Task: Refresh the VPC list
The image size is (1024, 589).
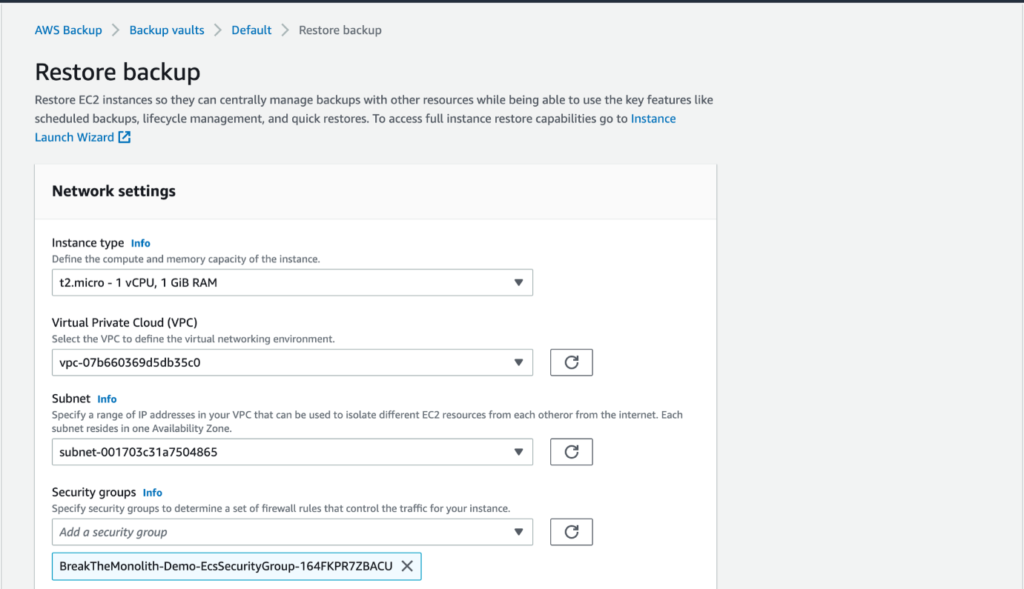Action: coord(571,362)
